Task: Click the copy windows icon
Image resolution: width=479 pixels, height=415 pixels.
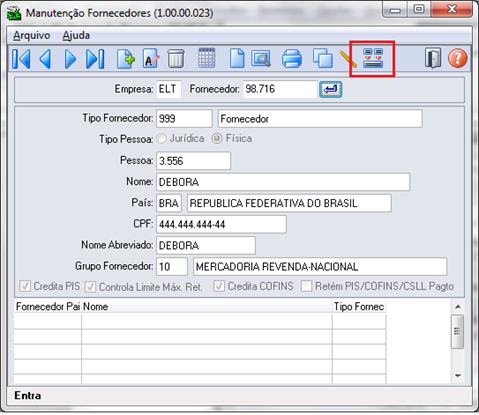Action: point(323,59)
